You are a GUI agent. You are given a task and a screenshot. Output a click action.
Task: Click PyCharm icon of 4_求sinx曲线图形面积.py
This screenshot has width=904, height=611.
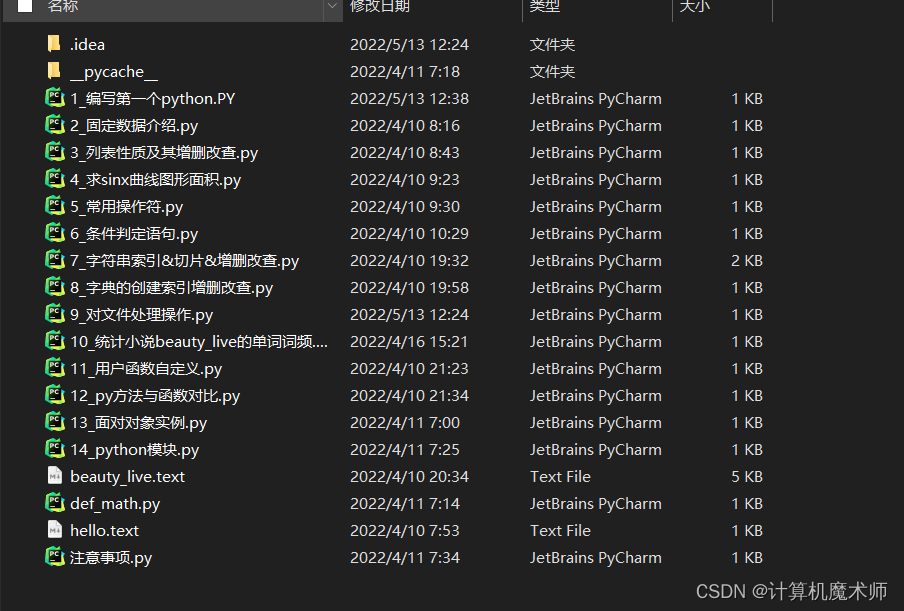55,179
